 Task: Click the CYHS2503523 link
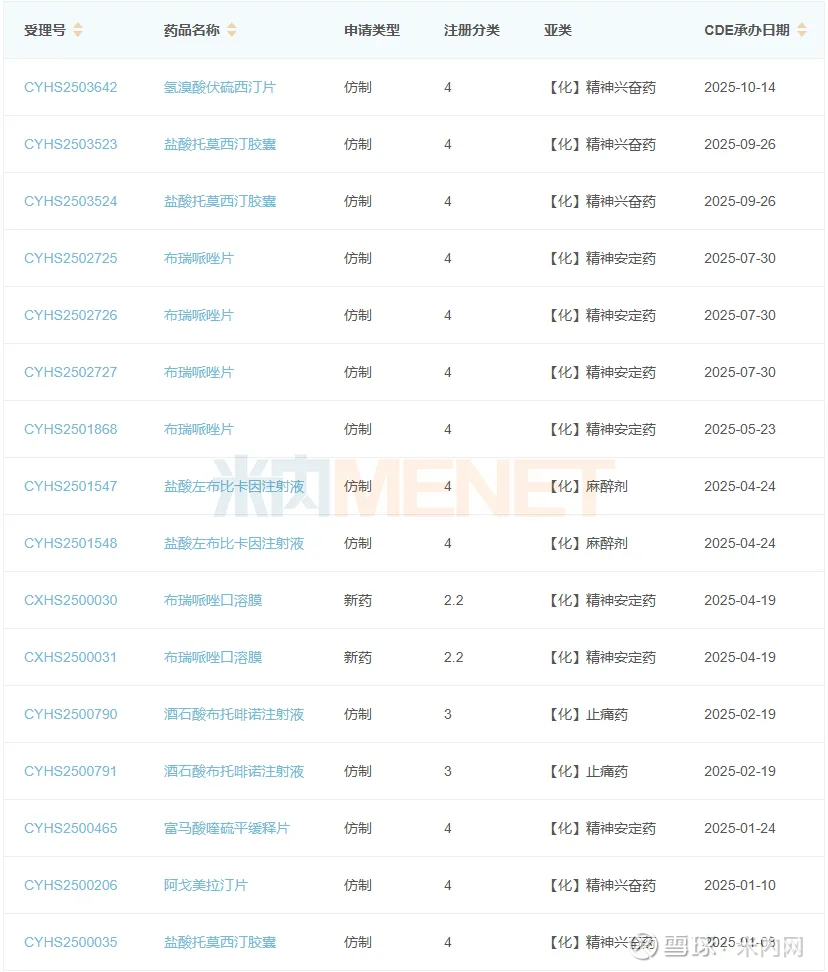70,144
